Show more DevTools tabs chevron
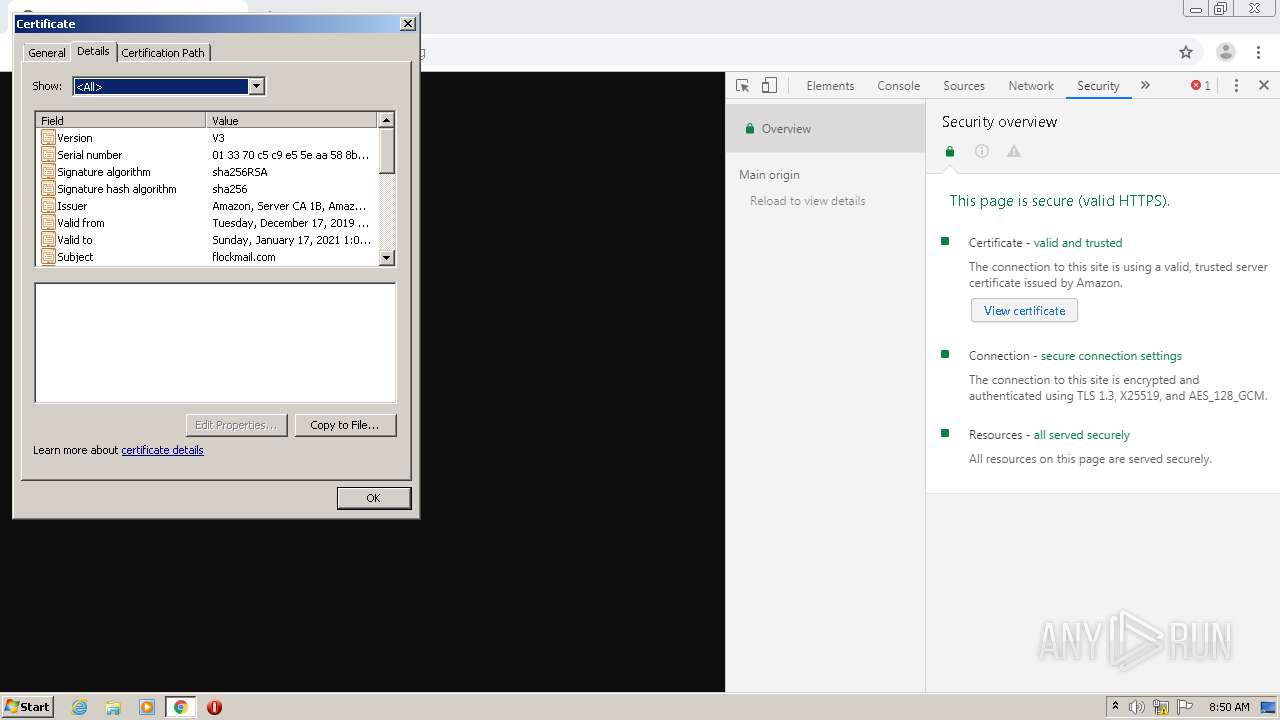This screenshot has height=720, width=1280. click(x=1145, y=86)
